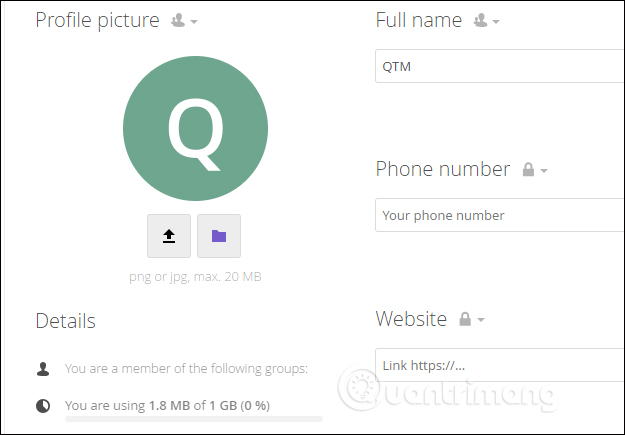Click the Phone number lock icon
The image size is (625, 435).
[x=528, y=170]
